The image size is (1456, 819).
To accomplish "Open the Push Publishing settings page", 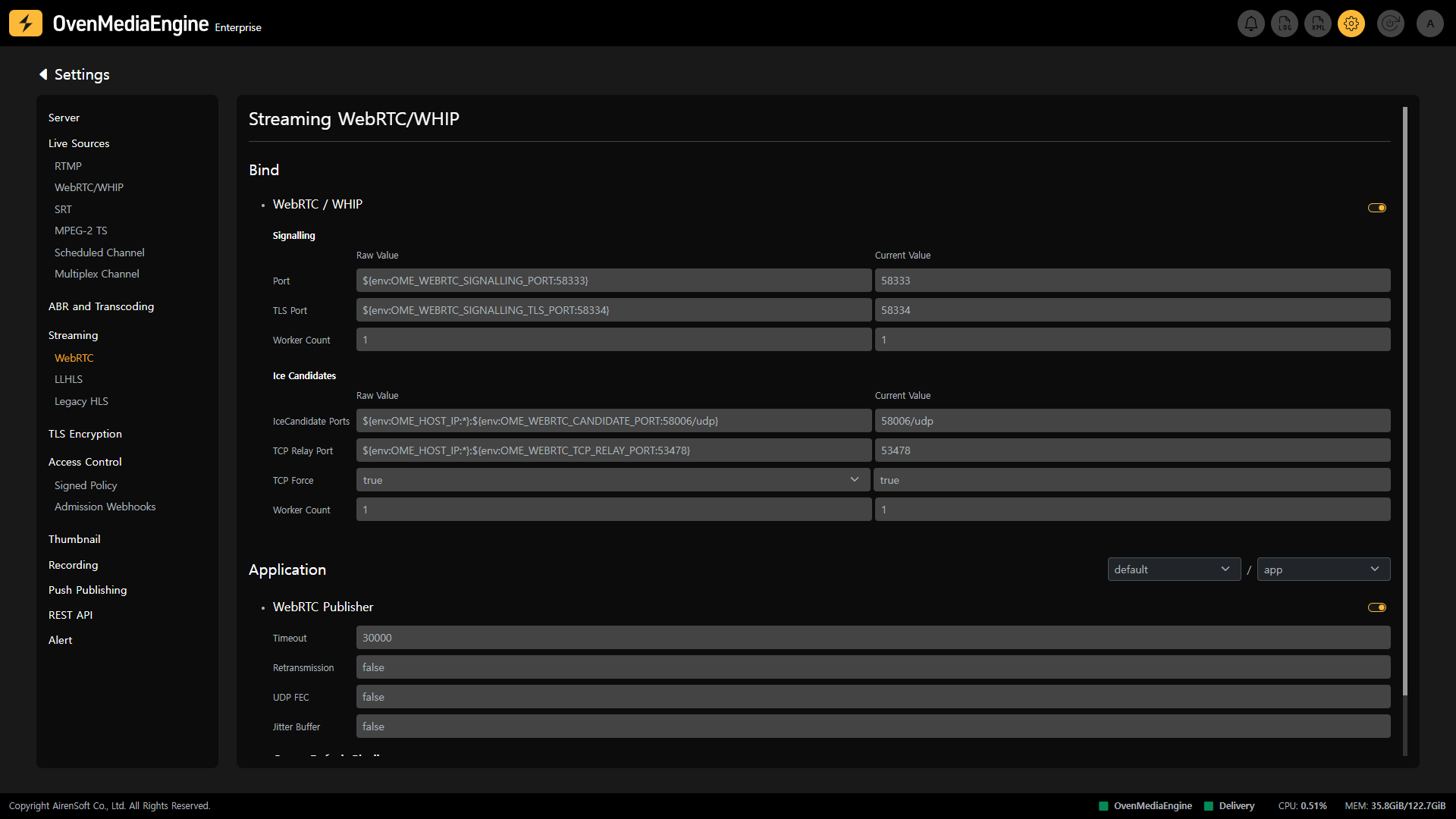I will pyautogui.click(x=87, y=590).
